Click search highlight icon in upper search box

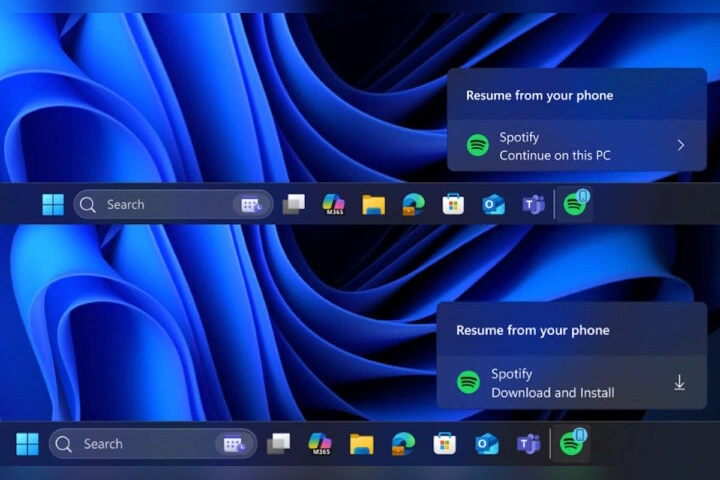click(251, 205)
